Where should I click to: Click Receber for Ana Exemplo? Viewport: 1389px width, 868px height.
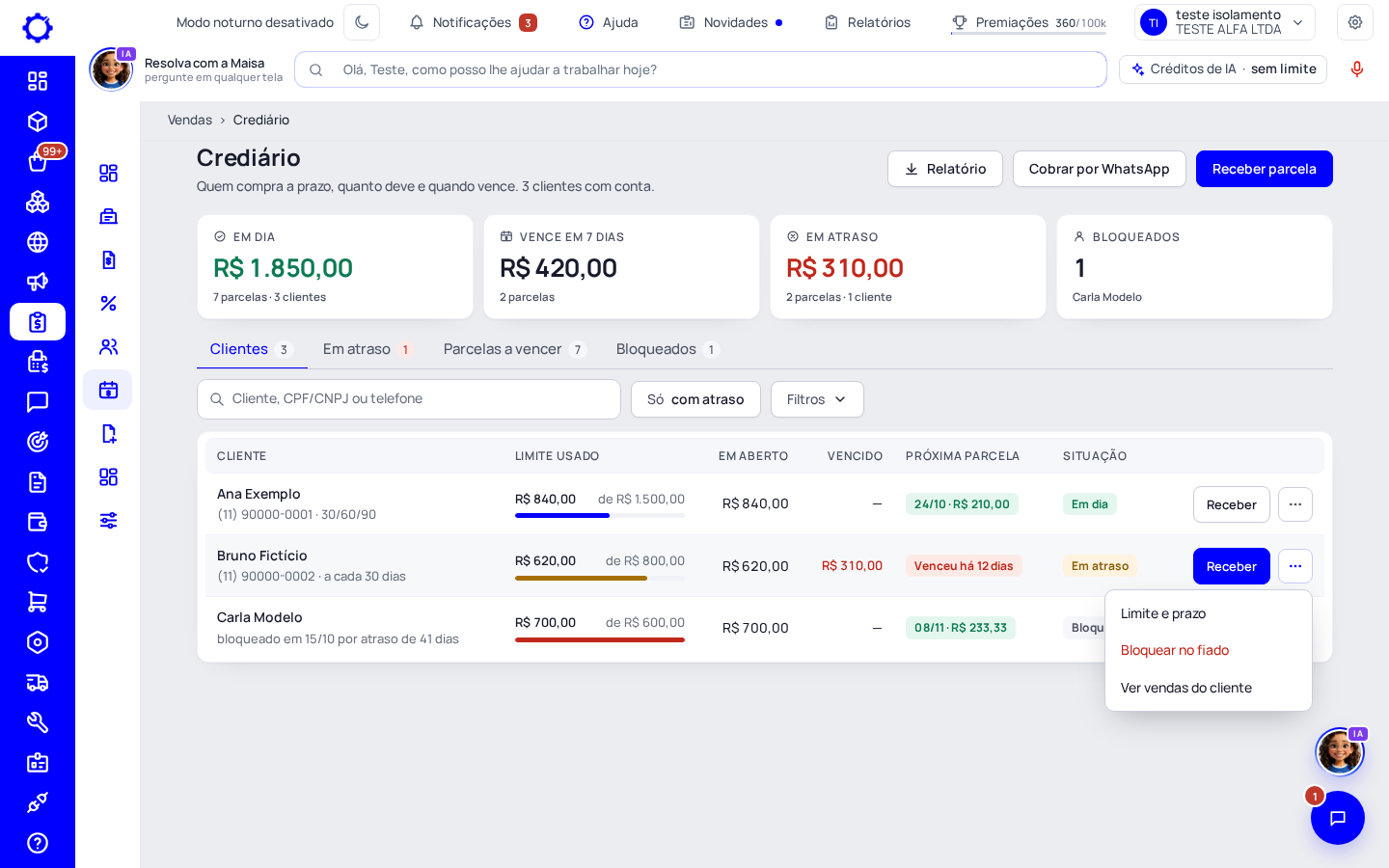pos(1232,504)
